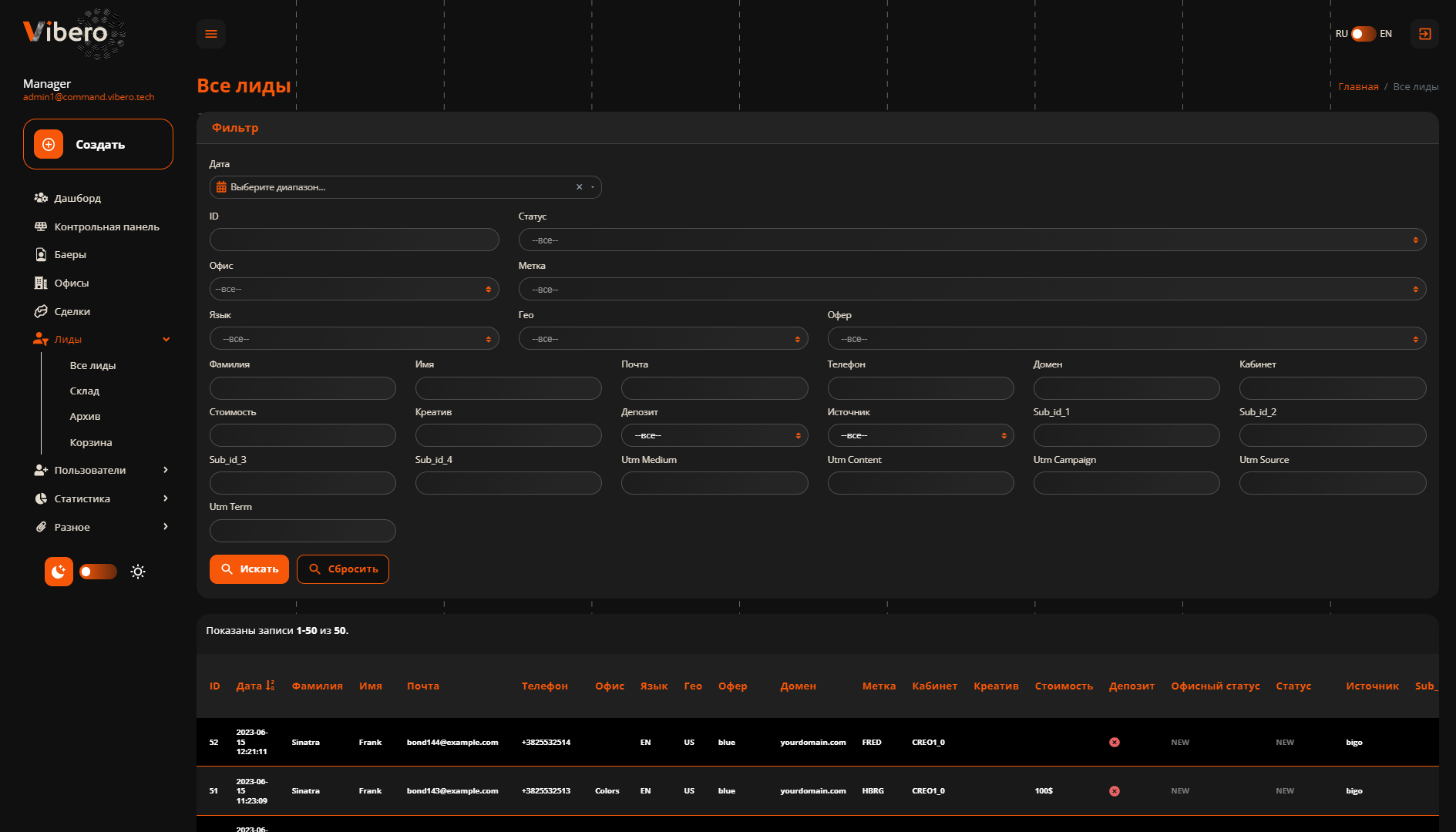1456x832 pixels.
Task: Click the deposit cross icon for lead 52
Action: [1115, 743]
